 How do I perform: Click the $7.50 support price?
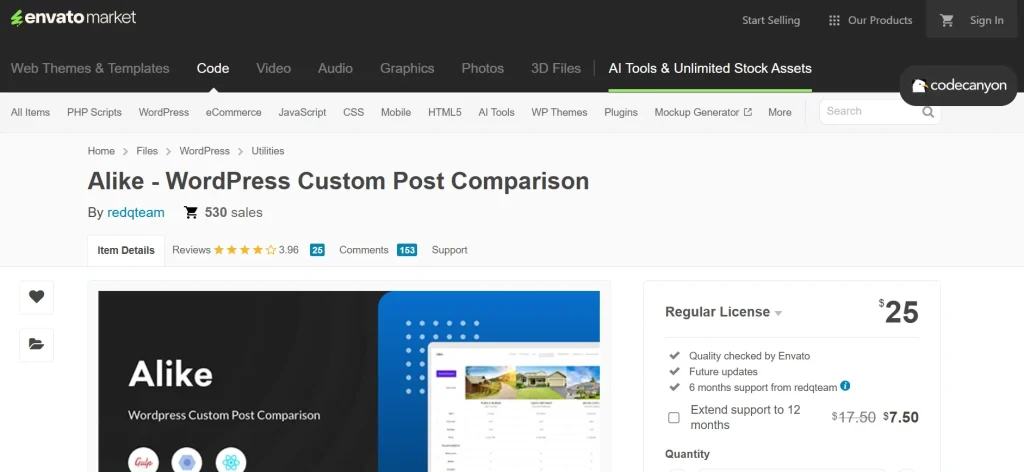pos(901,417)
